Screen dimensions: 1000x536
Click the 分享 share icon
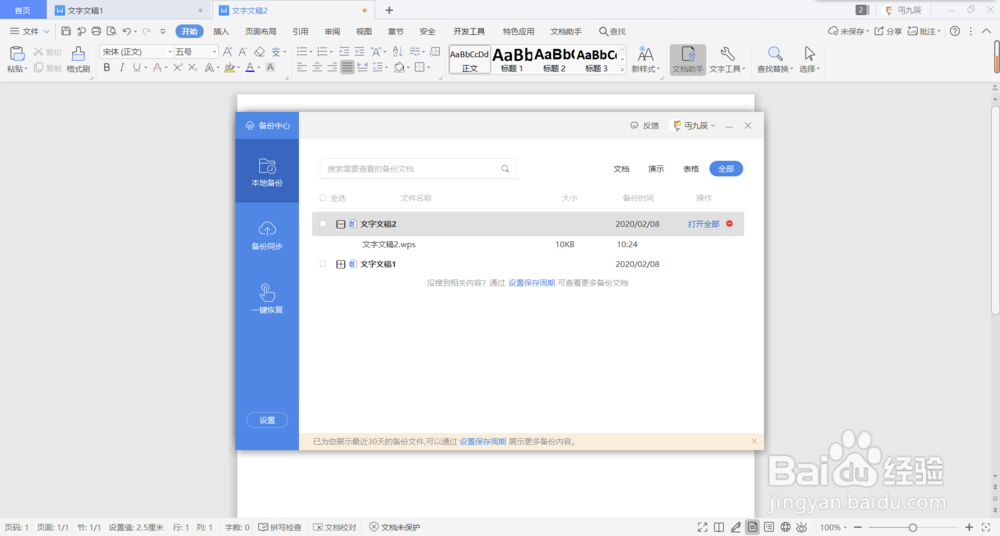tap(888, 31)
